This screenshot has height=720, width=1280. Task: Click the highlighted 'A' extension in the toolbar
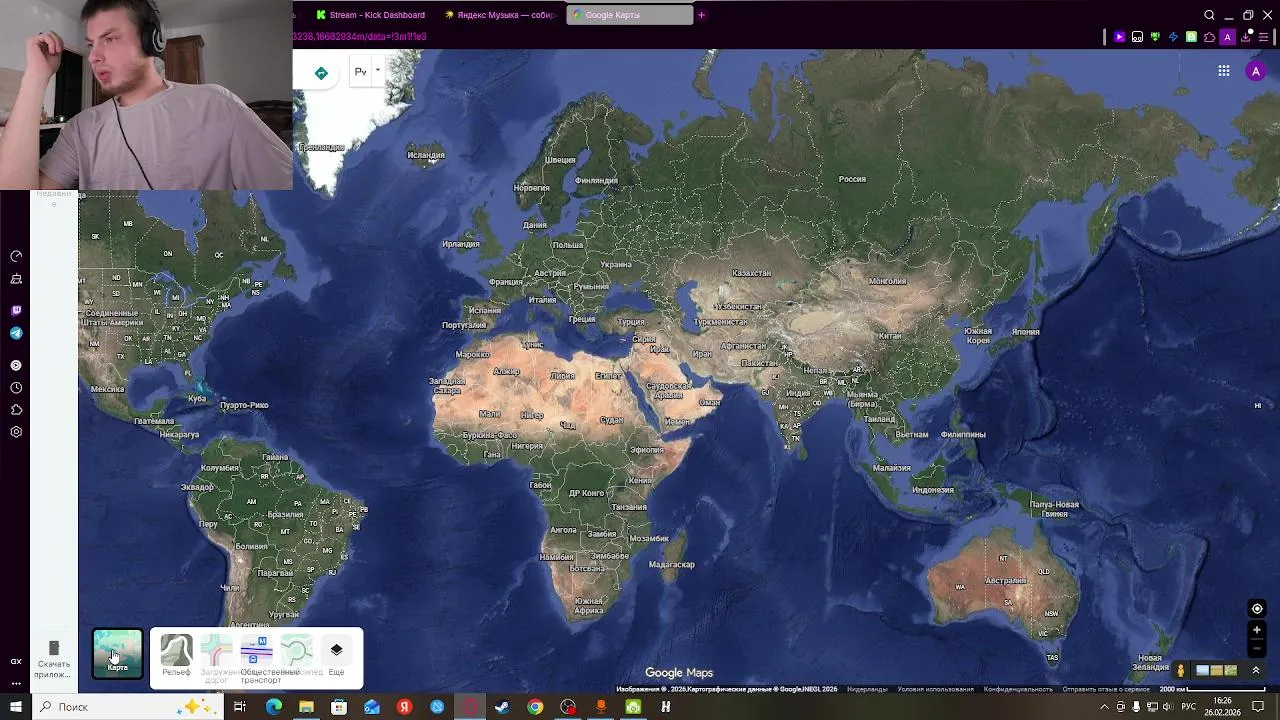(1227, 37)
